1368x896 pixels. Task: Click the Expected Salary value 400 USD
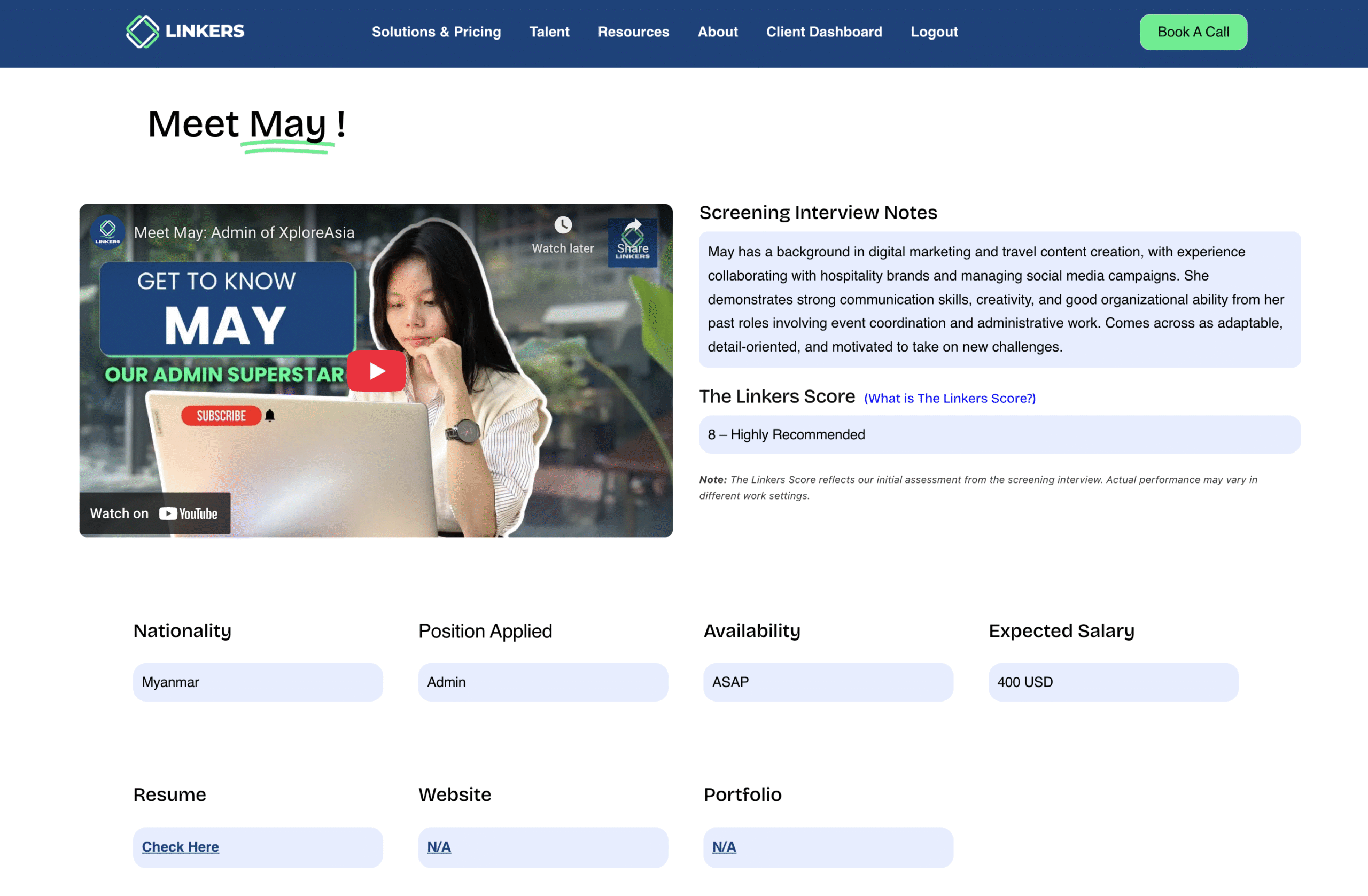pos(1113,682)
